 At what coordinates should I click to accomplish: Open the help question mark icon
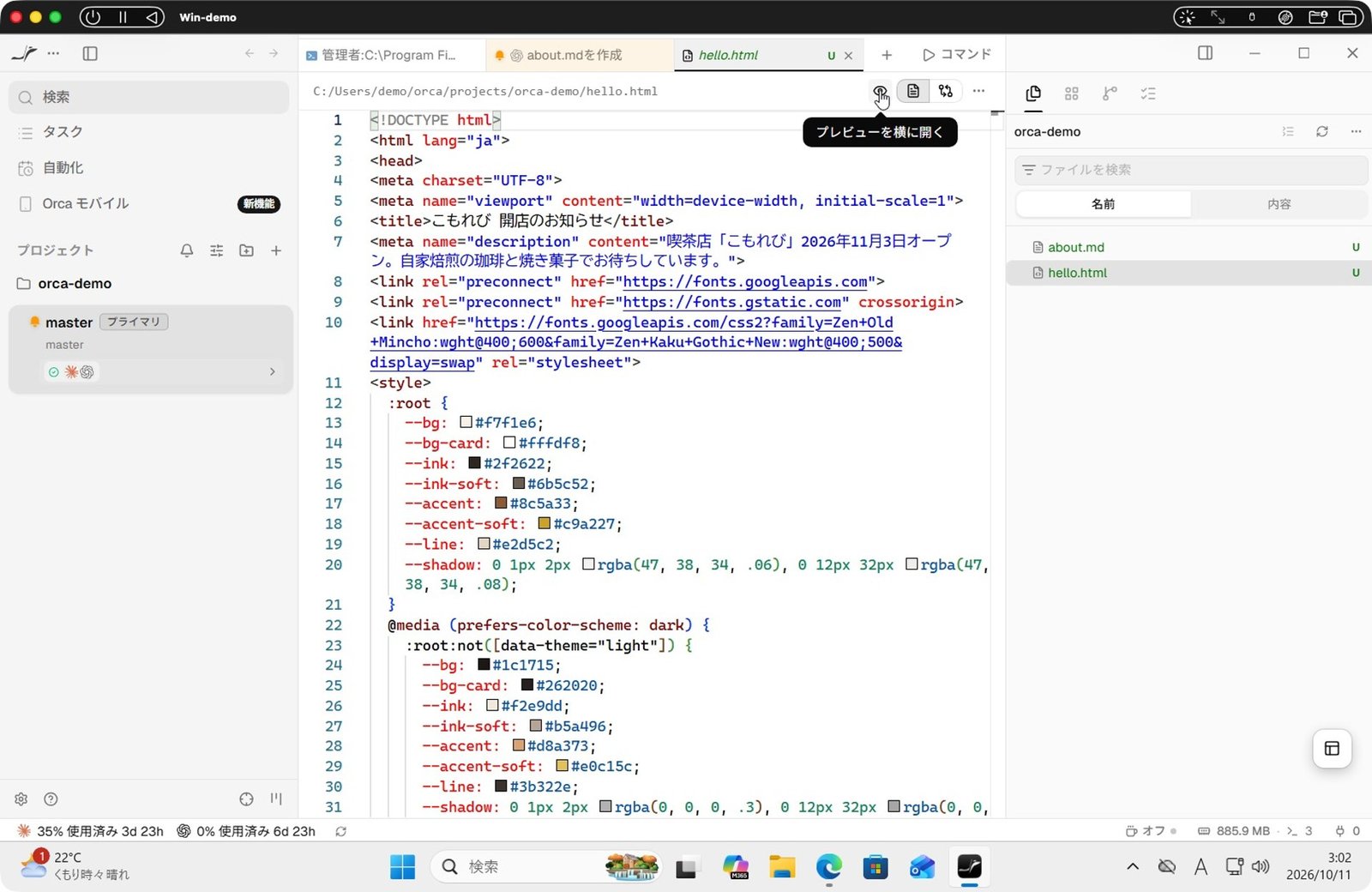51,799
